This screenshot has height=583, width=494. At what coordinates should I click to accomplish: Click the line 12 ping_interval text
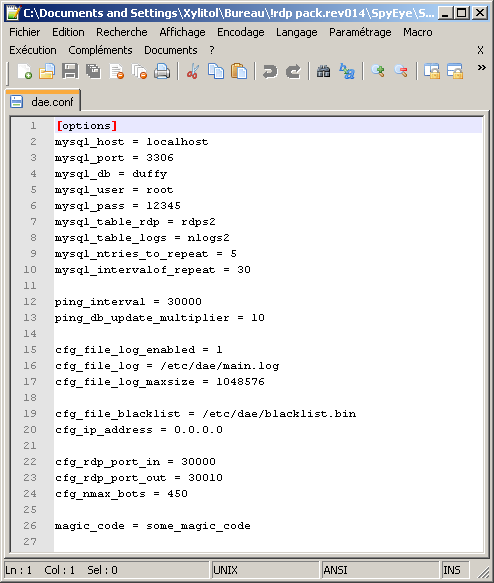coord(100,302)
